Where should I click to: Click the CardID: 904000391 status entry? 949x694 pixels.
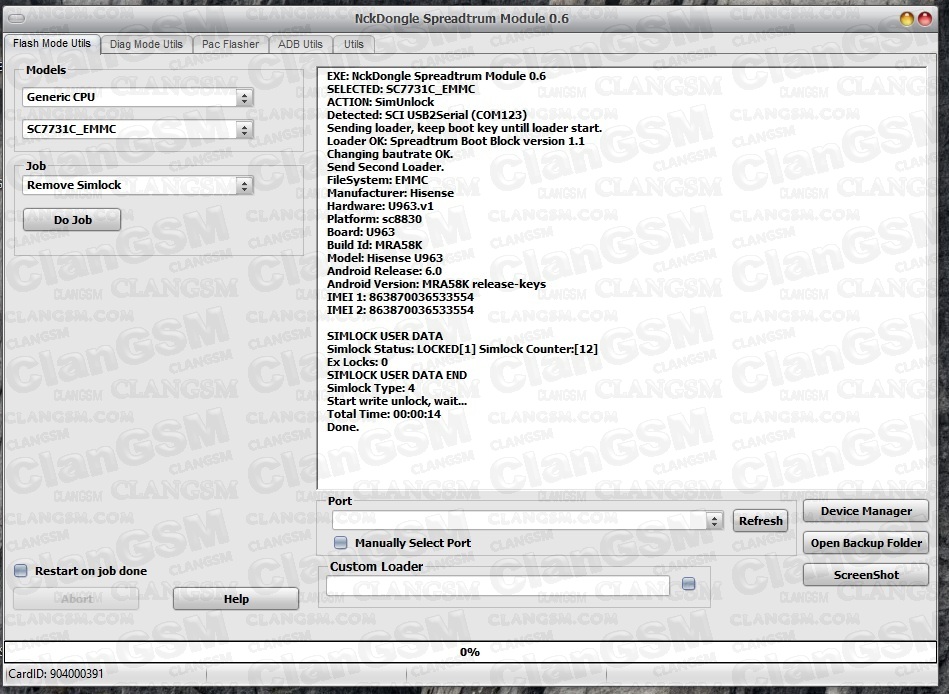(56, 673)
